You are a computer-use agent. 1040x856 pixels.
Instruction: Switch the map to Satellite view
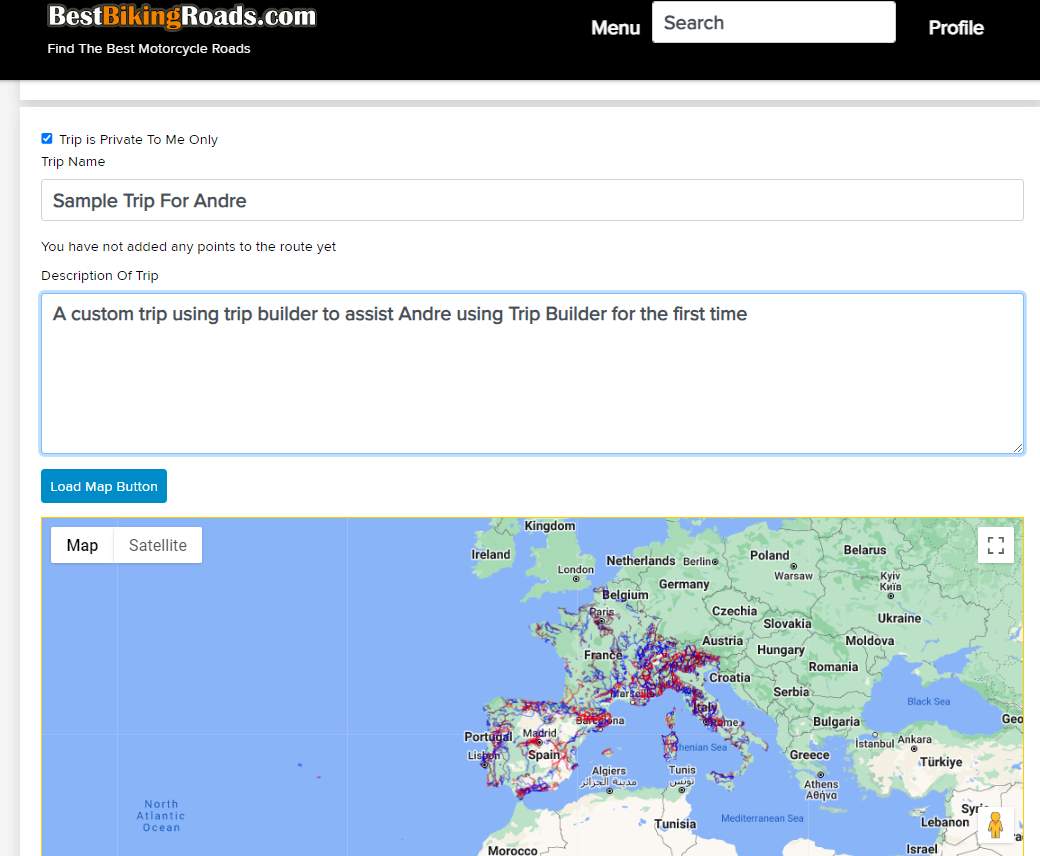[x=157, y=545]
